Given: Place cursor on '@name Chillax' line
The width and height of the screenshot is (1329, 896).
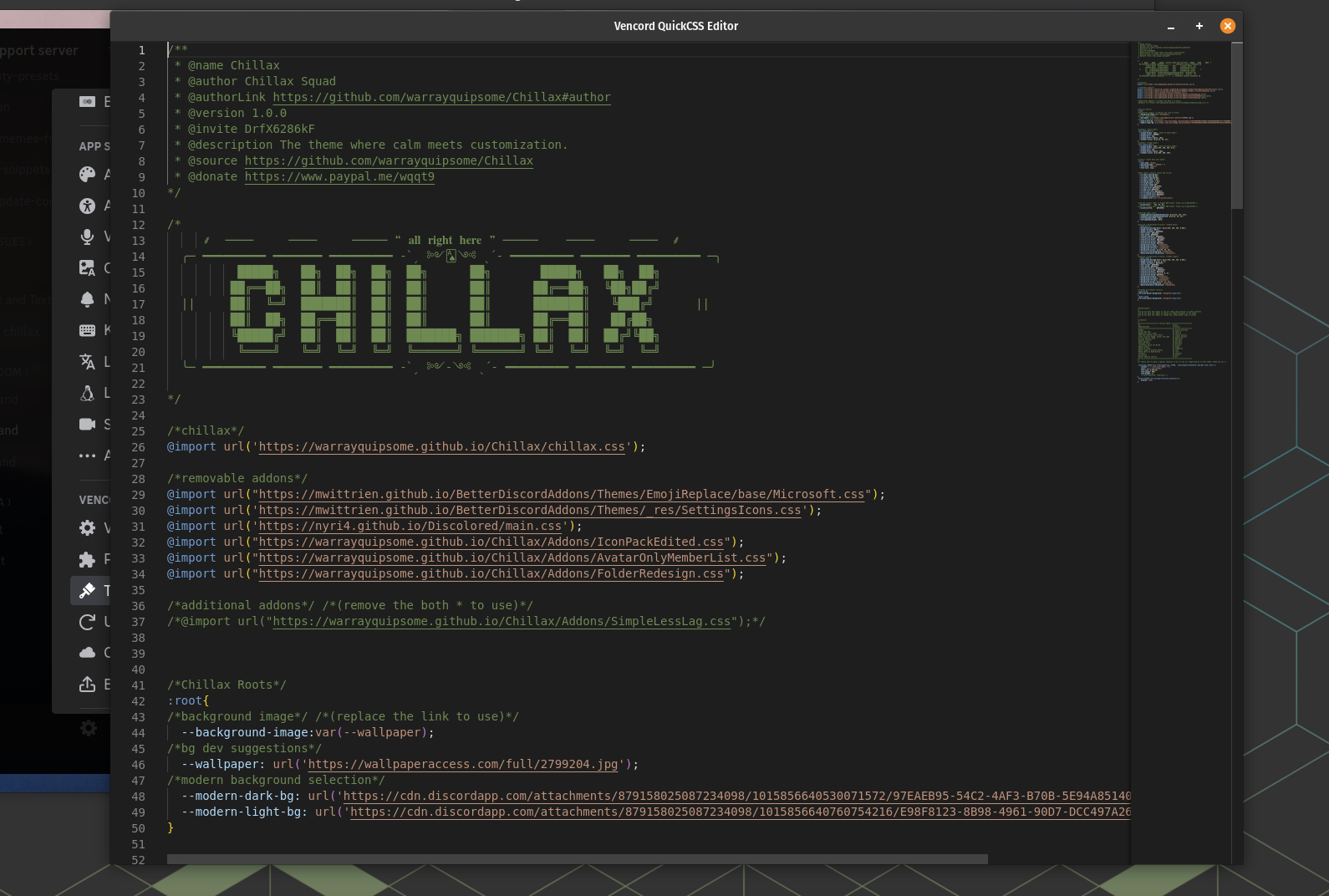Looking at the screenshot, I should tap(233, 65).
